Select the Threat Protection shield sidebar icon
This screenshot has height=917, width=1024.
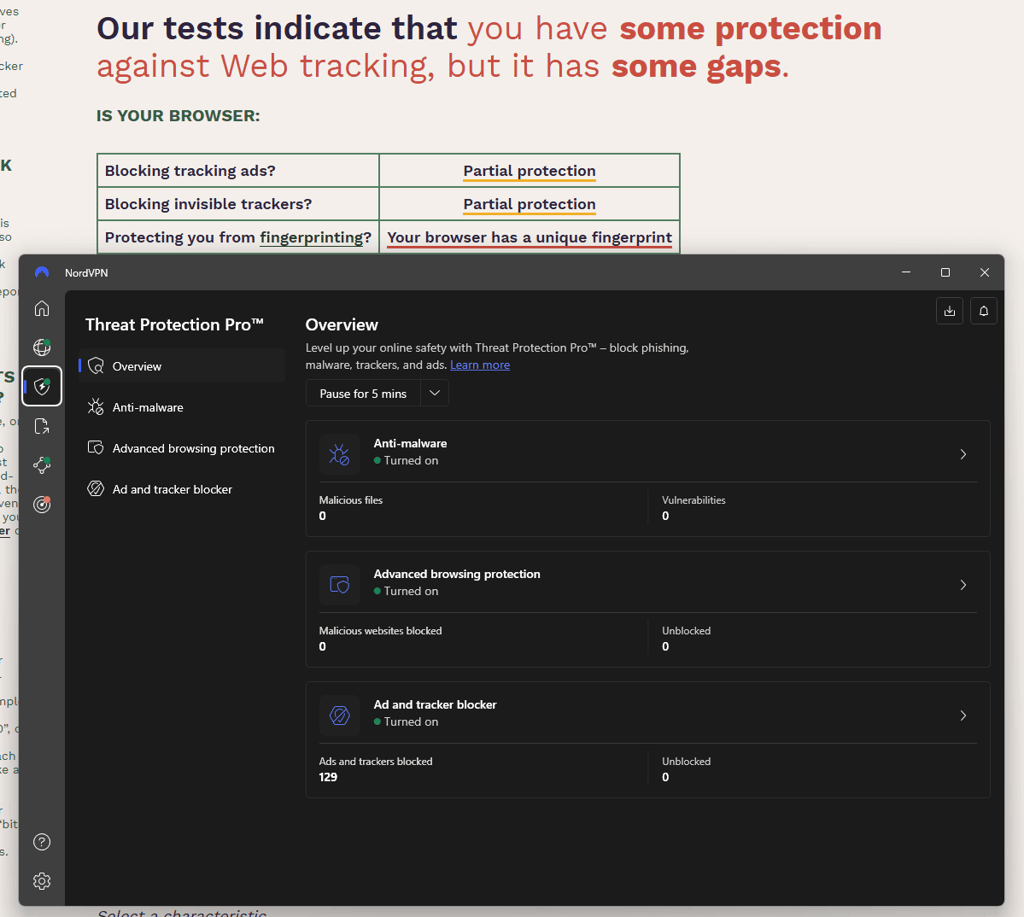(x=42, y=386)
